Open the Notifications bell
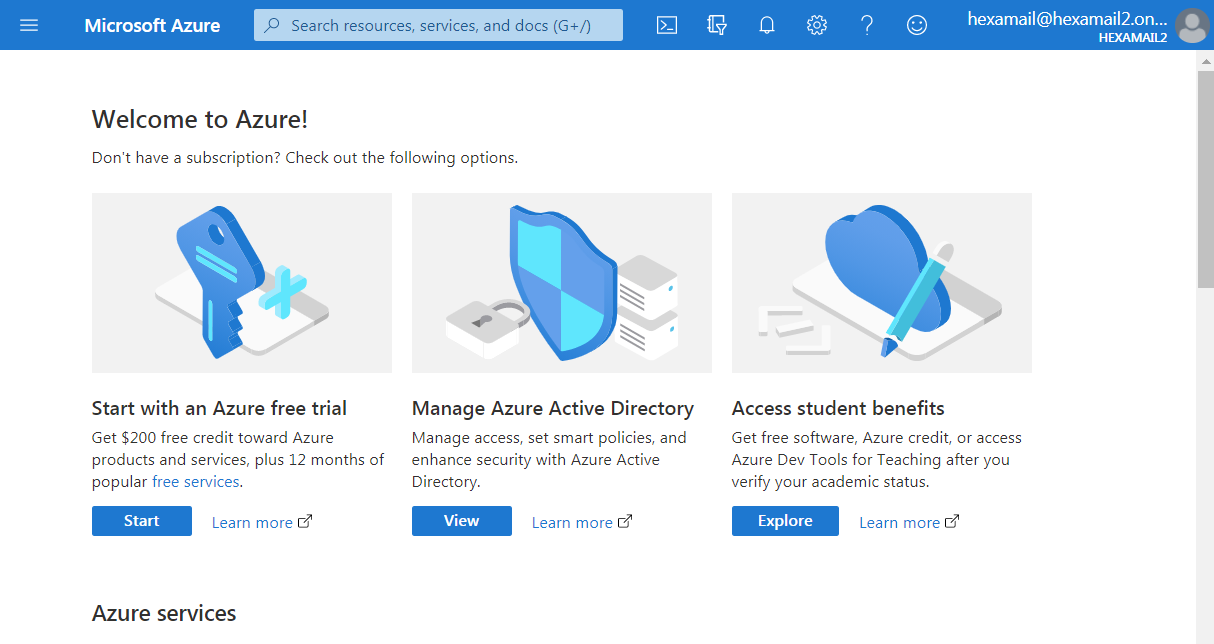The height and width of the screenshot is (644, 1214). point(767,25)
